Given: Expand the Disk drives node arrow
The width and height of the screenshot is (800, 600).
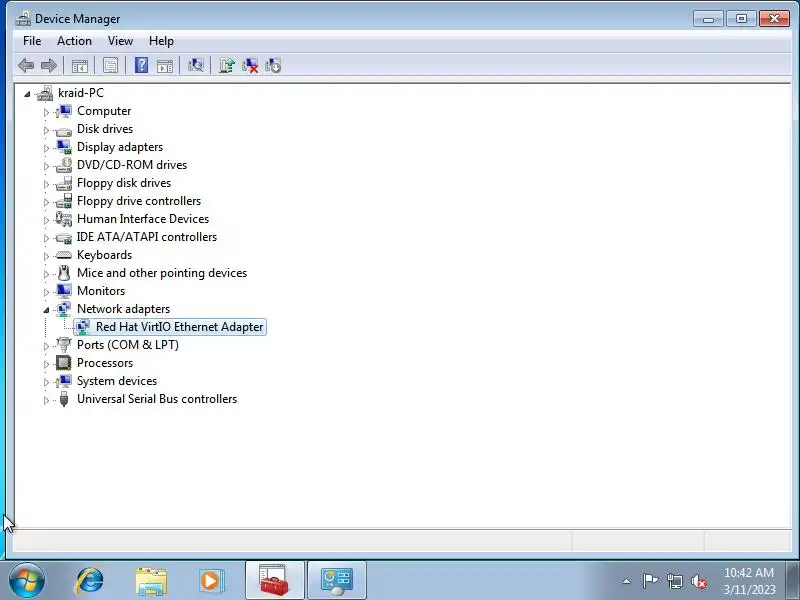Looking at the screenshot, I should click(46, 130).
